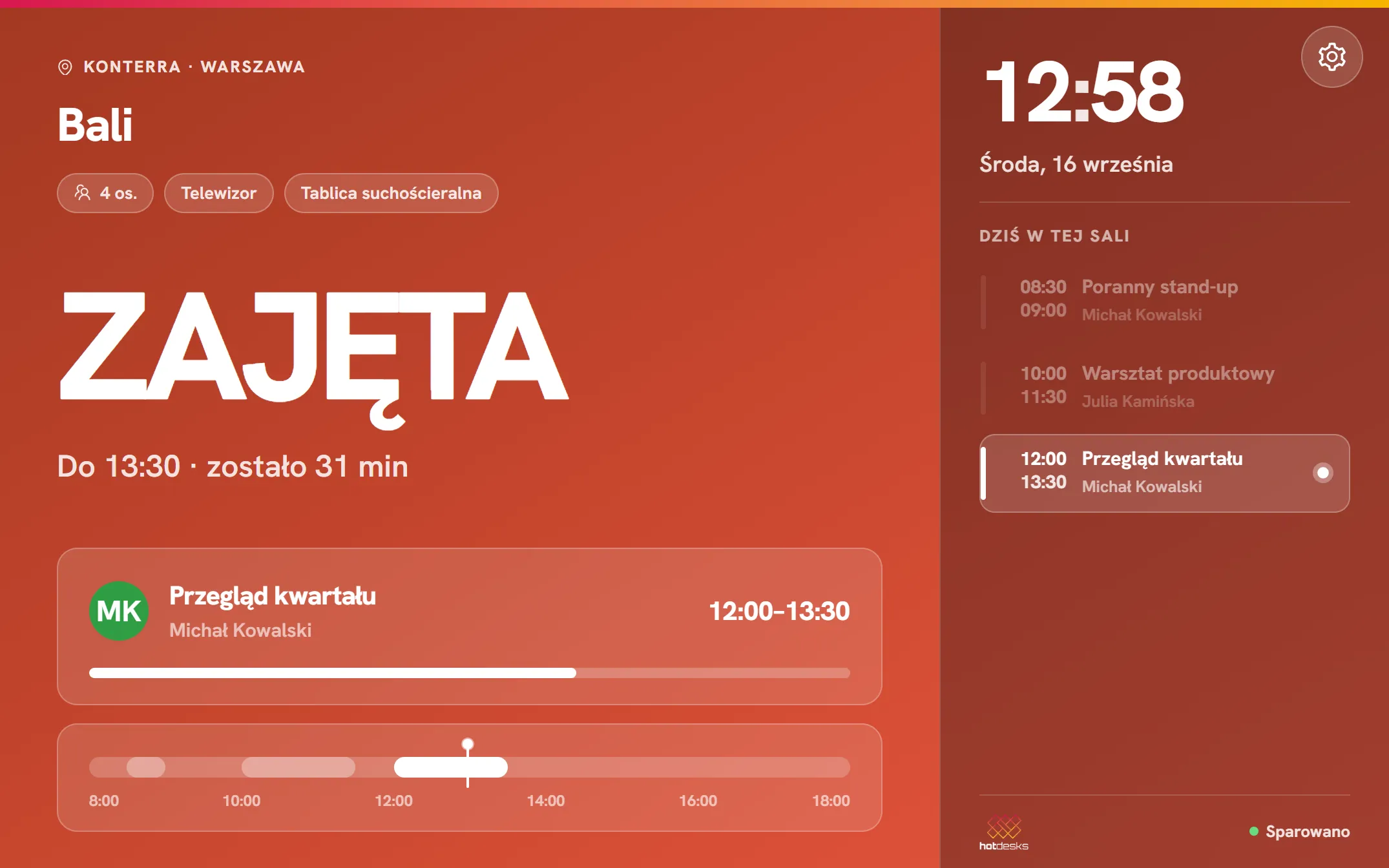Click the 8:30 meeting block on timeline
The width and height of the screenshot is (1389, 868).
coord(146,767)
